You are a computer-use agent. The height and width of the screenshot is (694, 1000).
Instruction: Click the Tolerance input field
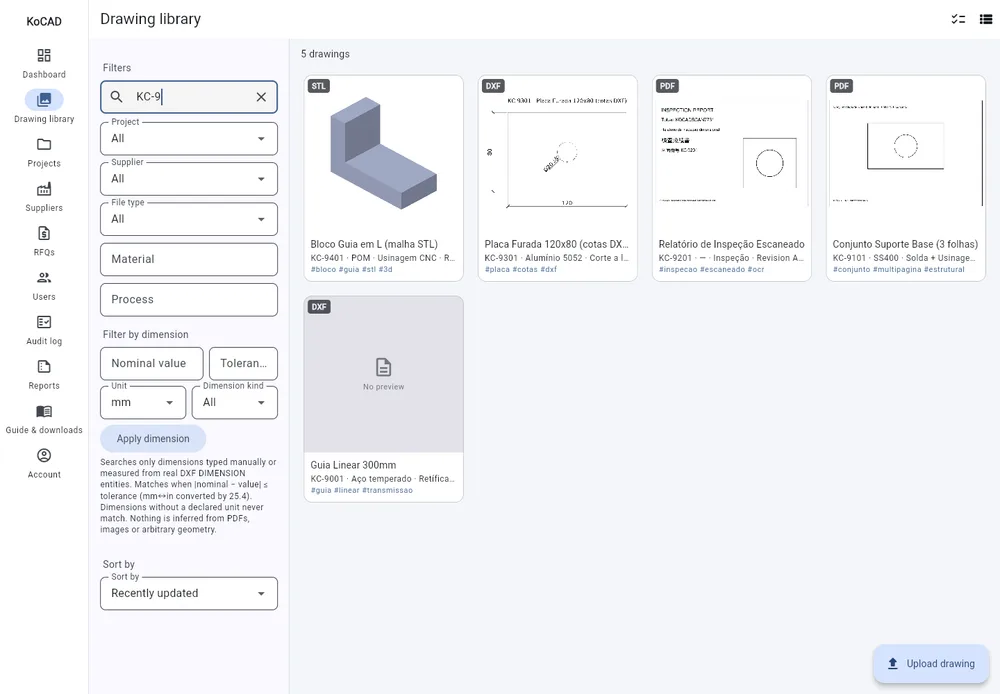coord(244,363)
